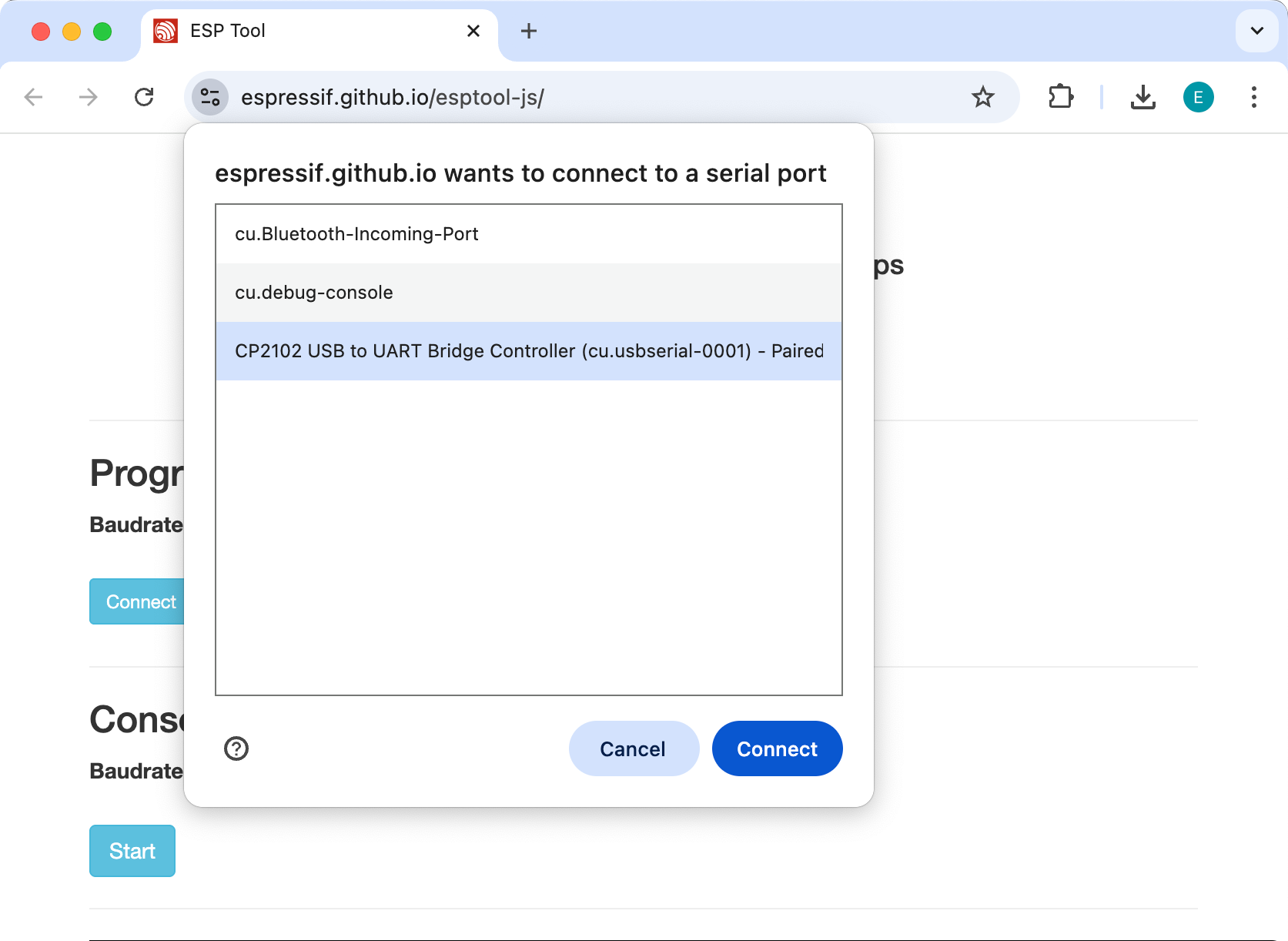Image resolution: width=1288 pixels, height=941 pixels.
Task: Open the Downloads tray icon
Action: [x=1142, y=97]
